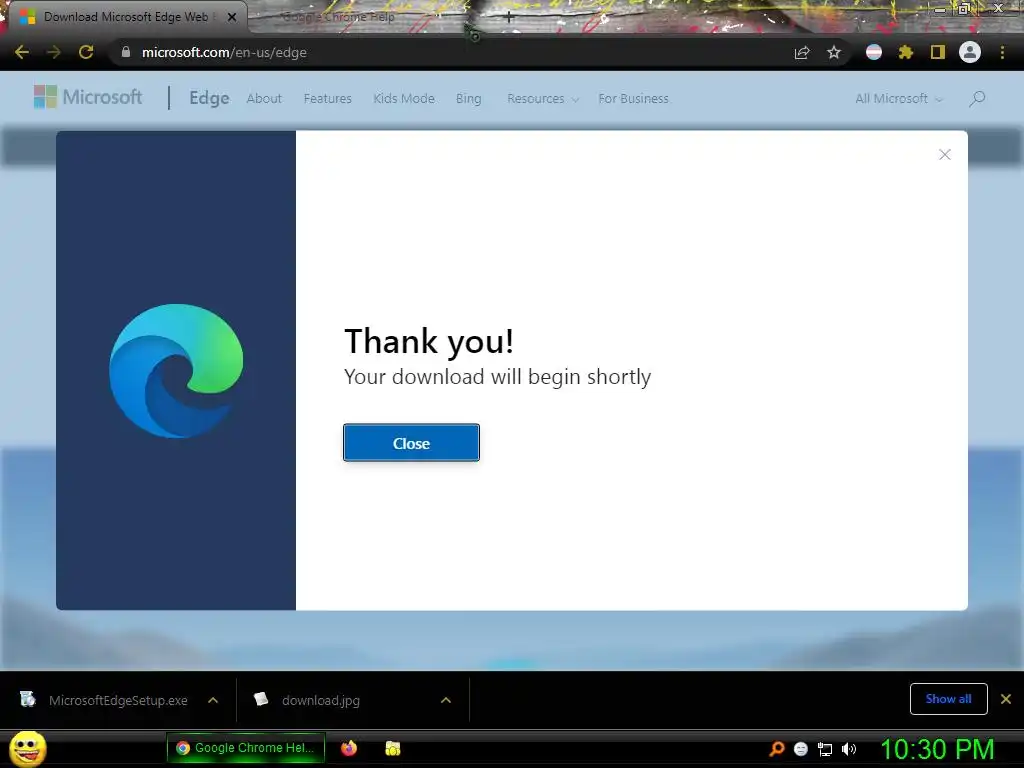Click the Edge brand link
The width and height of the screenshot is (1024, 768).
click(x=209, y=98)
